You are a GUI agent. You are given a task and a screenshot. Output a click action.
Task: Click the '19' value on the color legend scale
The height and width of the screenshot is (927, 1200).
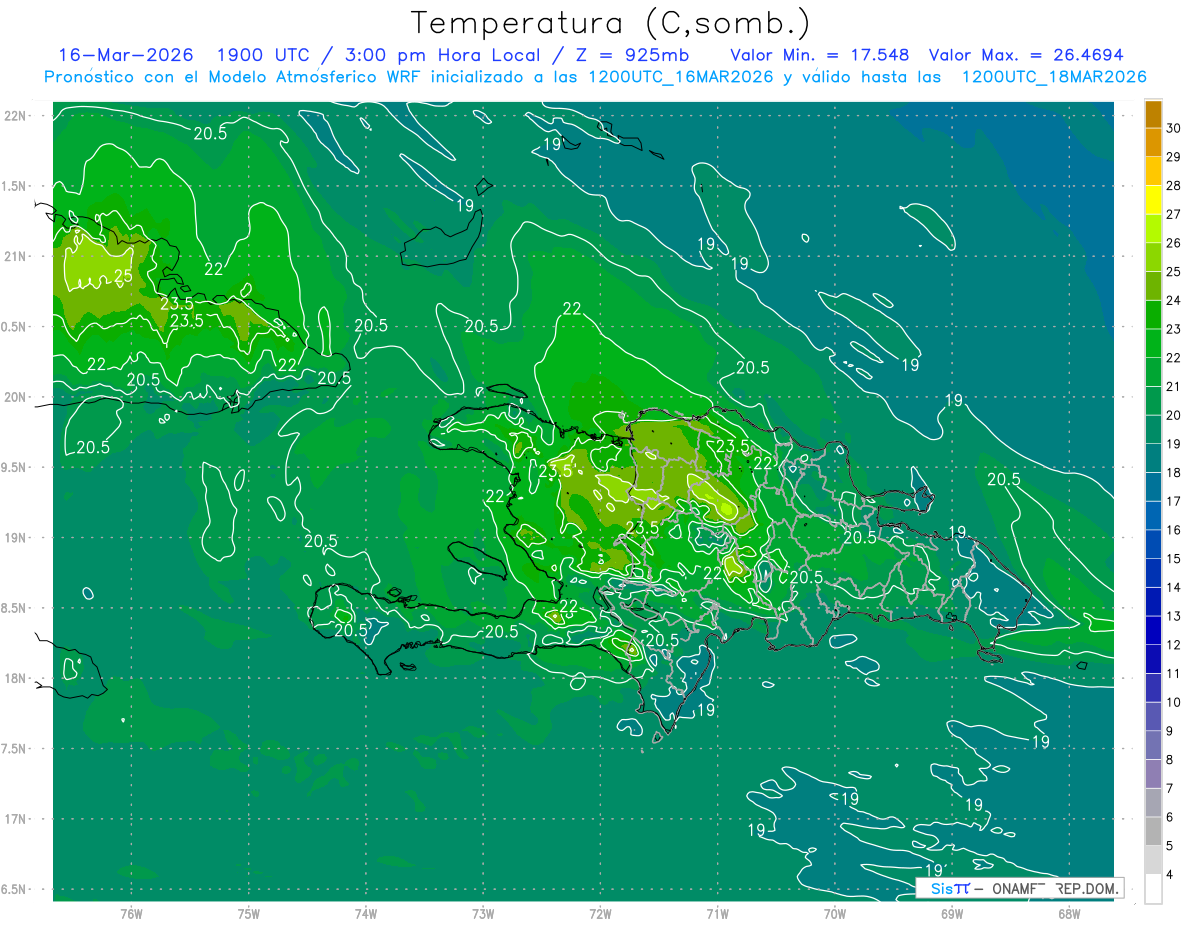coord(1173,444)
